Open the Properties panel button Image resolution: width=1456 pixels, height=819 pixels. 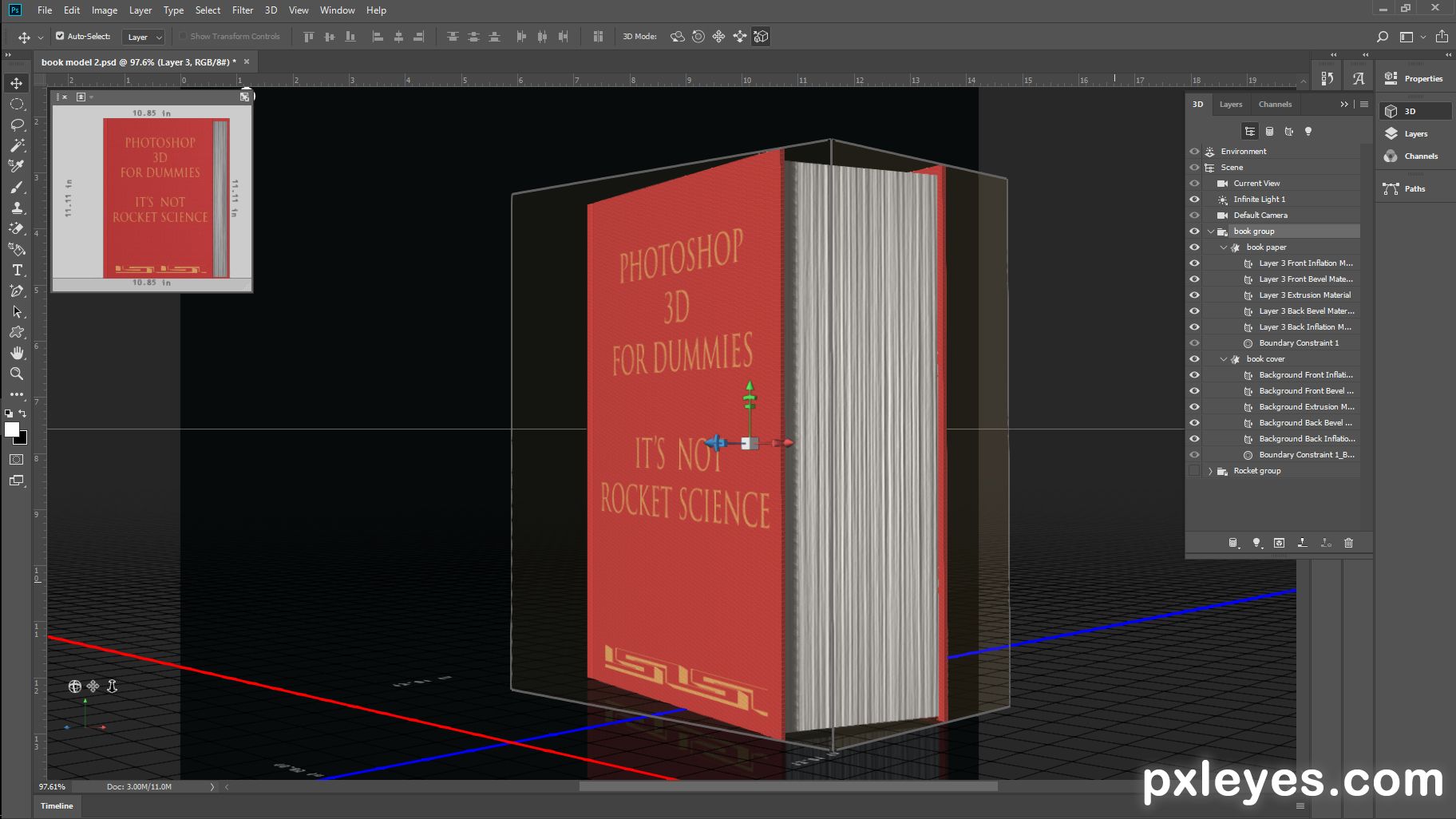1415,78
